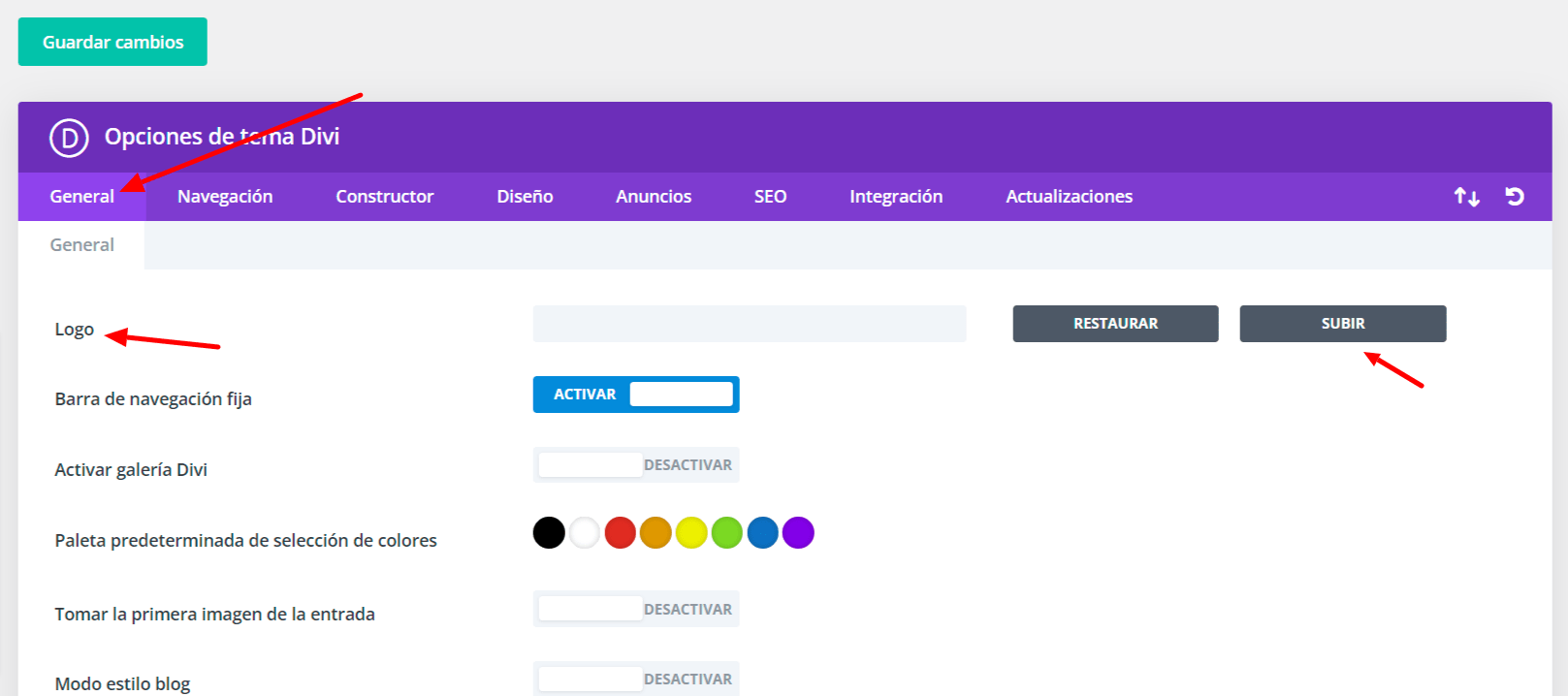Toggle Tomar la primera imagen de la entrada

pos(636,609)
